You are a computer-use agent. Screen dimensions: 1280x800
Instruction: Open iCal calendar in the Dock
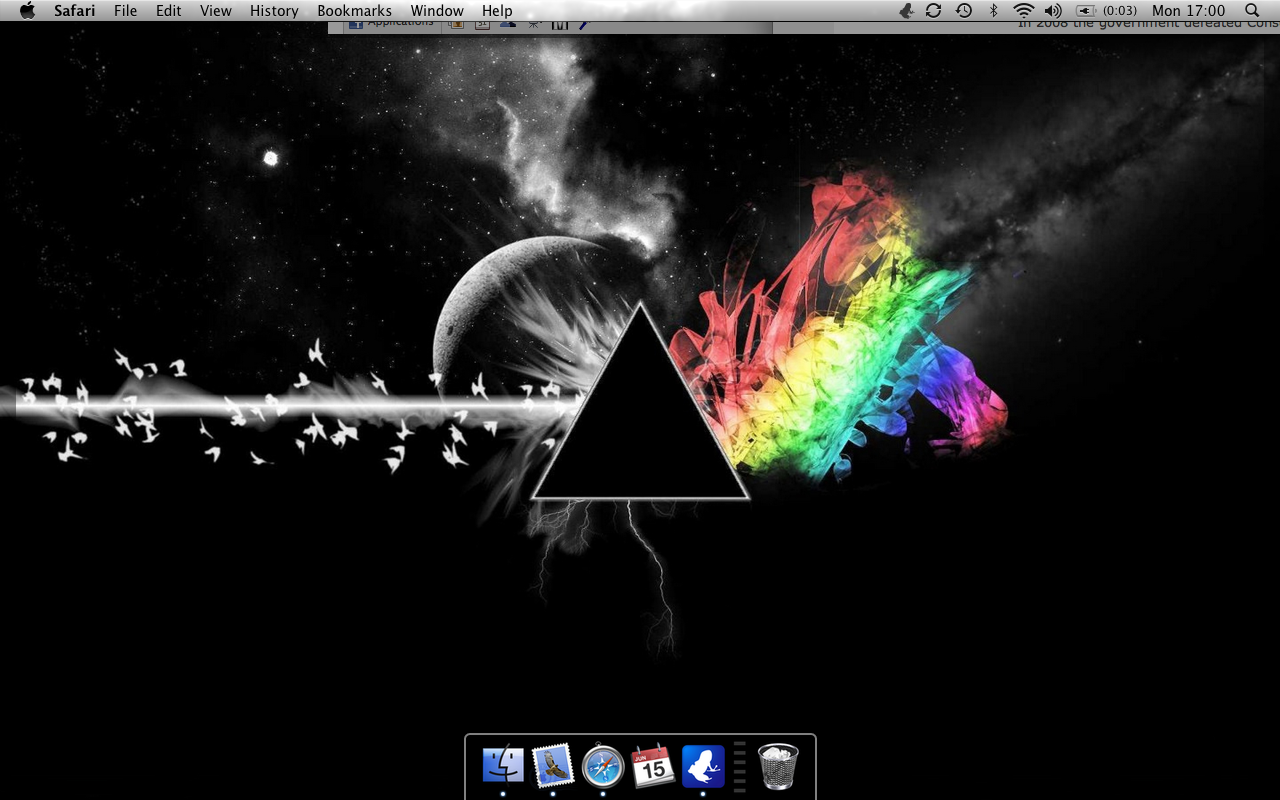pyautogui.click(x=653, y=766)
